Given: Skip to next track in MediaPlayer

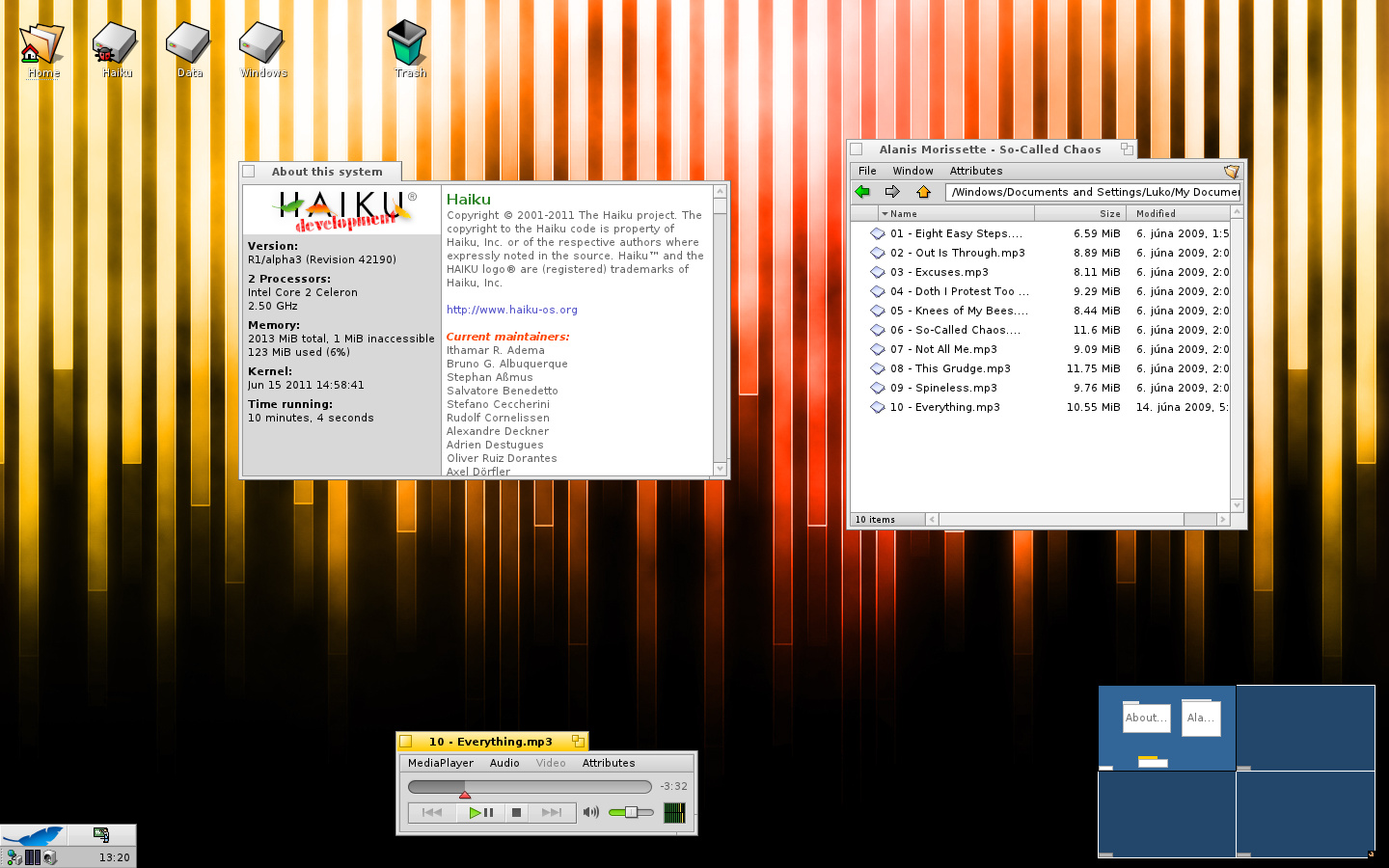Looking at the screenshot, I should (x=552, y=813).
